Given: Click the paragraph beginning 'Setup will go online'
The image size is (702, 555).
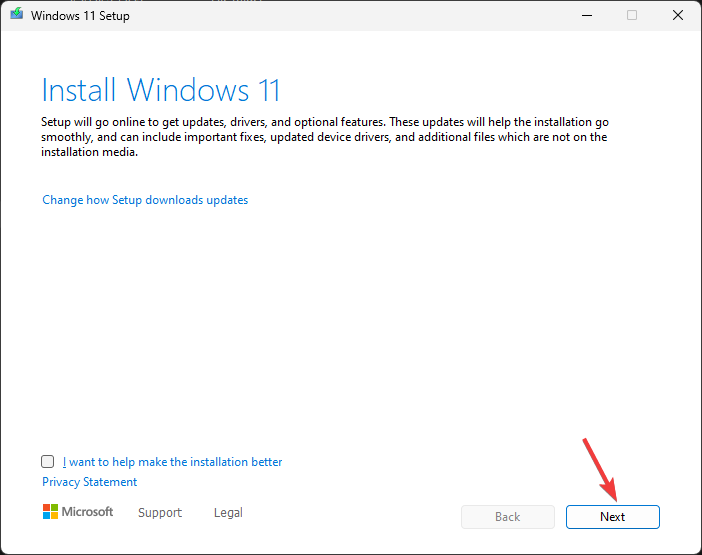Looking at the screenshot, I should [x=325, y=137].
